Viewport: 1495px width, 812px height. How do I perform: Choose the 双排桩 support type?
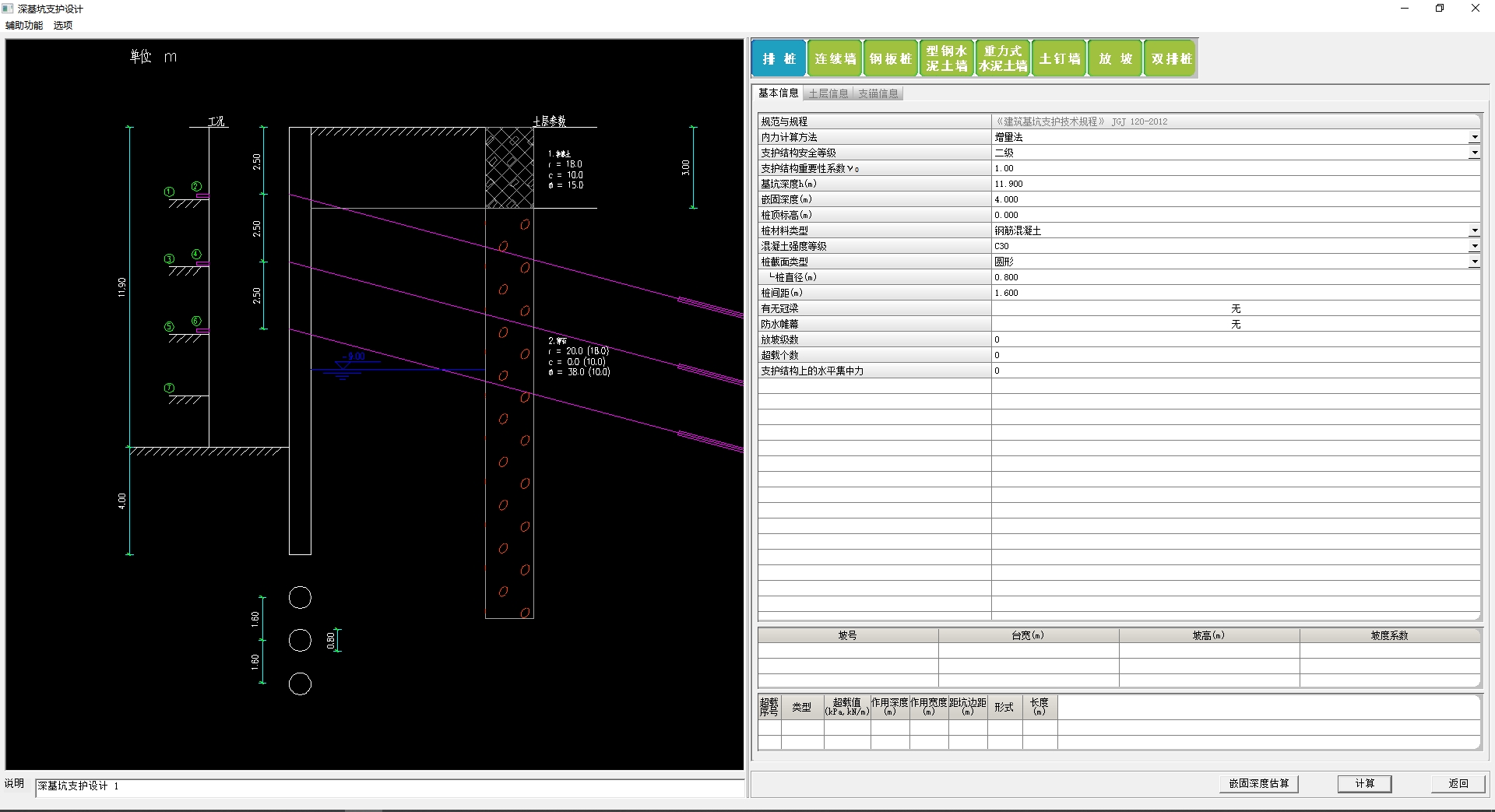pos(1171,58)
